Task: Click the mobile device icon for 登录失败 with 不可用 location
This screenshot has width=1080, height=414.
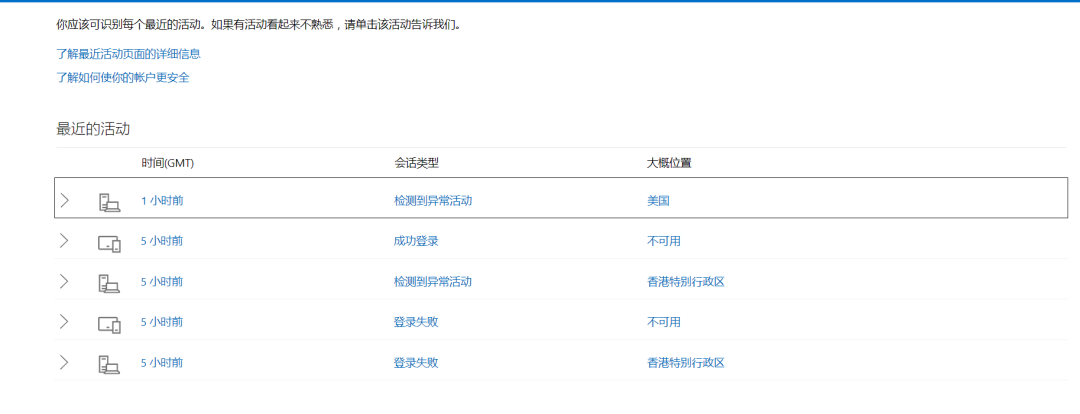Action: [x=109, y=323]
